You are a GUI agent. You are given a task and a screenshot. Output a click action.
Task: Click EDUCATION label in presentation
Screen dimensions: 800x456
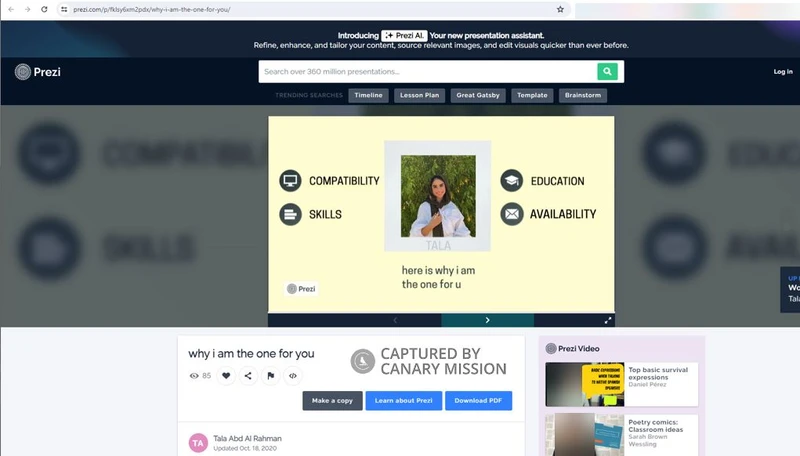click(558, 181)
